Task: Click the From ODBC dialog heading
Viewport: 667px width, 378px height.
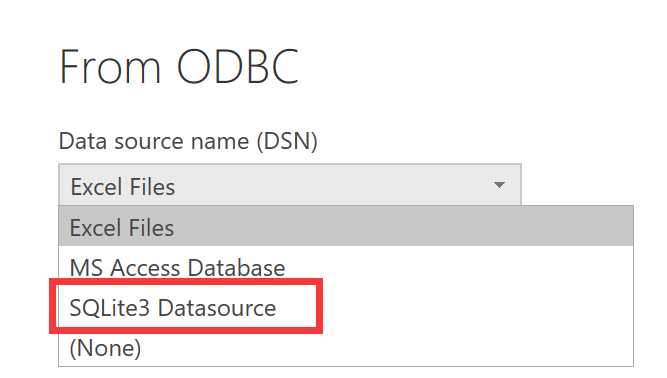Action: pos(179,66)
